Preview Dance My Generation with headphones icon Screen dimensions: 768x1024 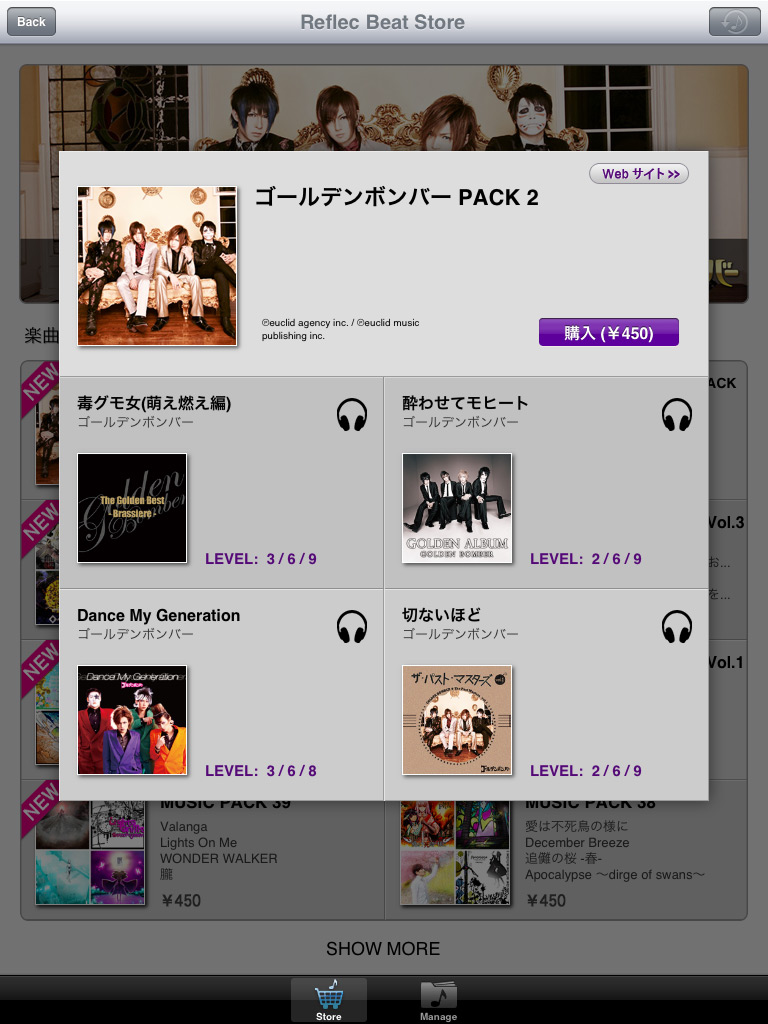352,627
